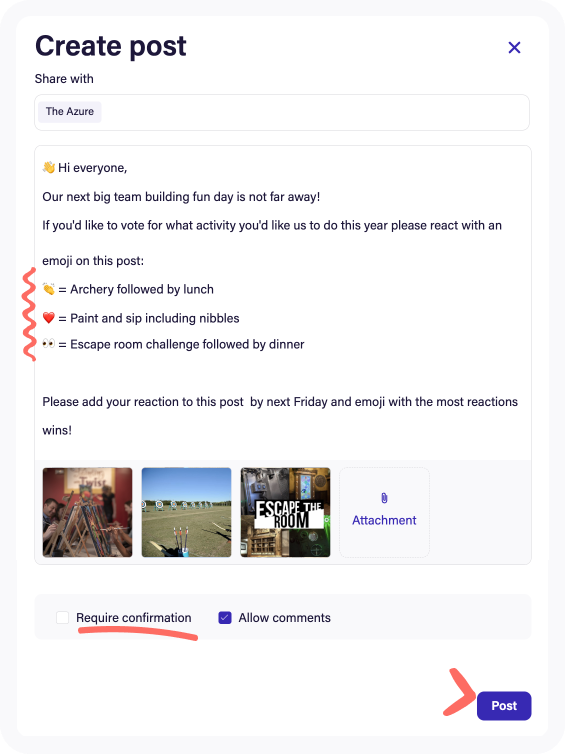
Task: Click the Require confirmation label
Action: pos(134,617)
